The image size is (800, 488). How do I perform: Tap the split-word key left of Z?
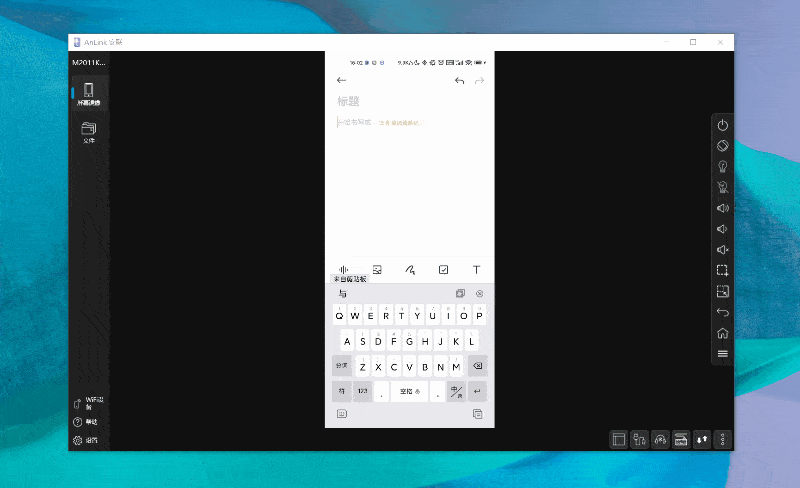(x=342, y=366)
